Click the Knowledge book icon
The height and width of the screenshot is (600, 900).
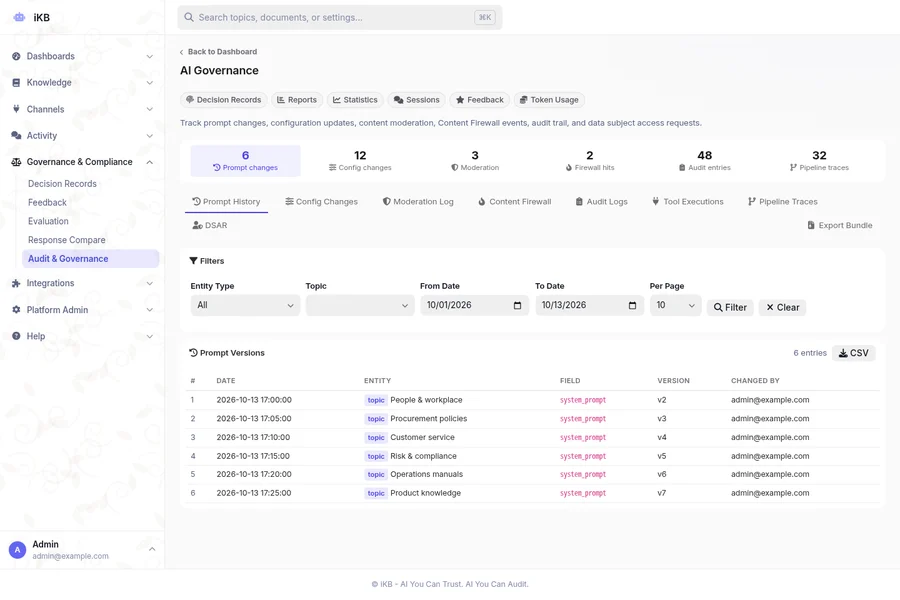tap(16, 83)
